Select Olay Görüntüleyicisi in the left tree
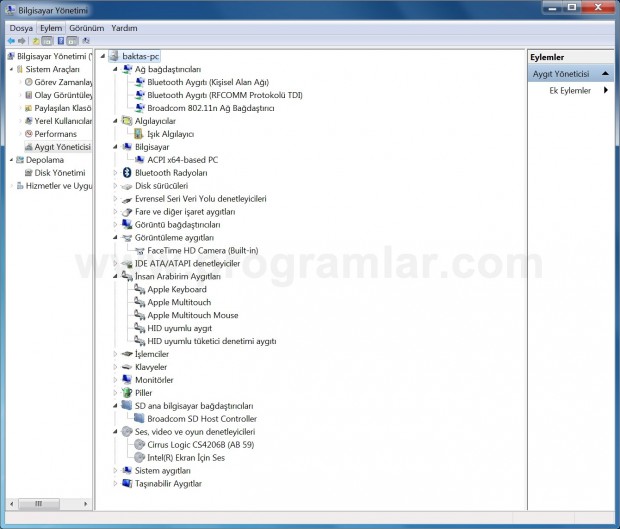 63,95
